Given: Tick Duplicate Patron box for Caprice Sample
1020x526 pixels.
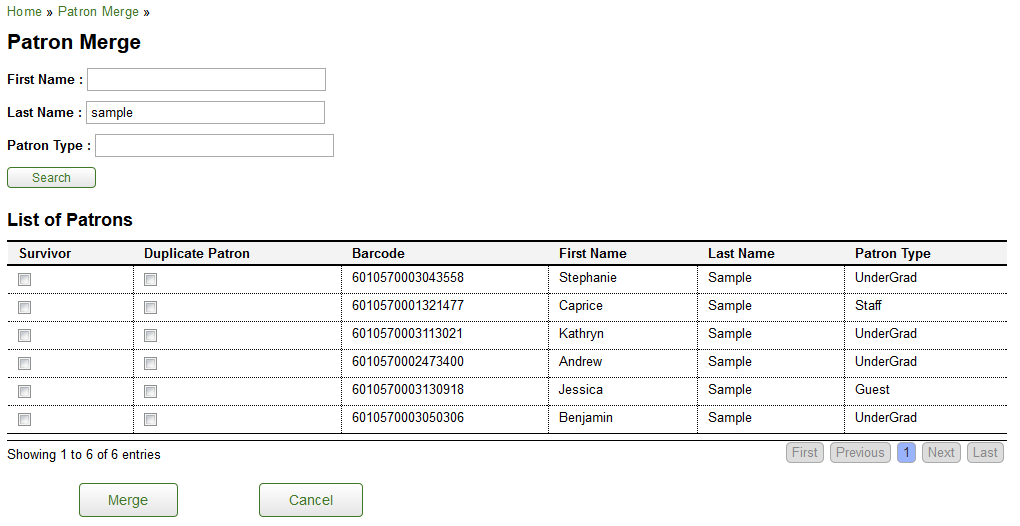Looking at the screenshot, I should tap(150, 308).
